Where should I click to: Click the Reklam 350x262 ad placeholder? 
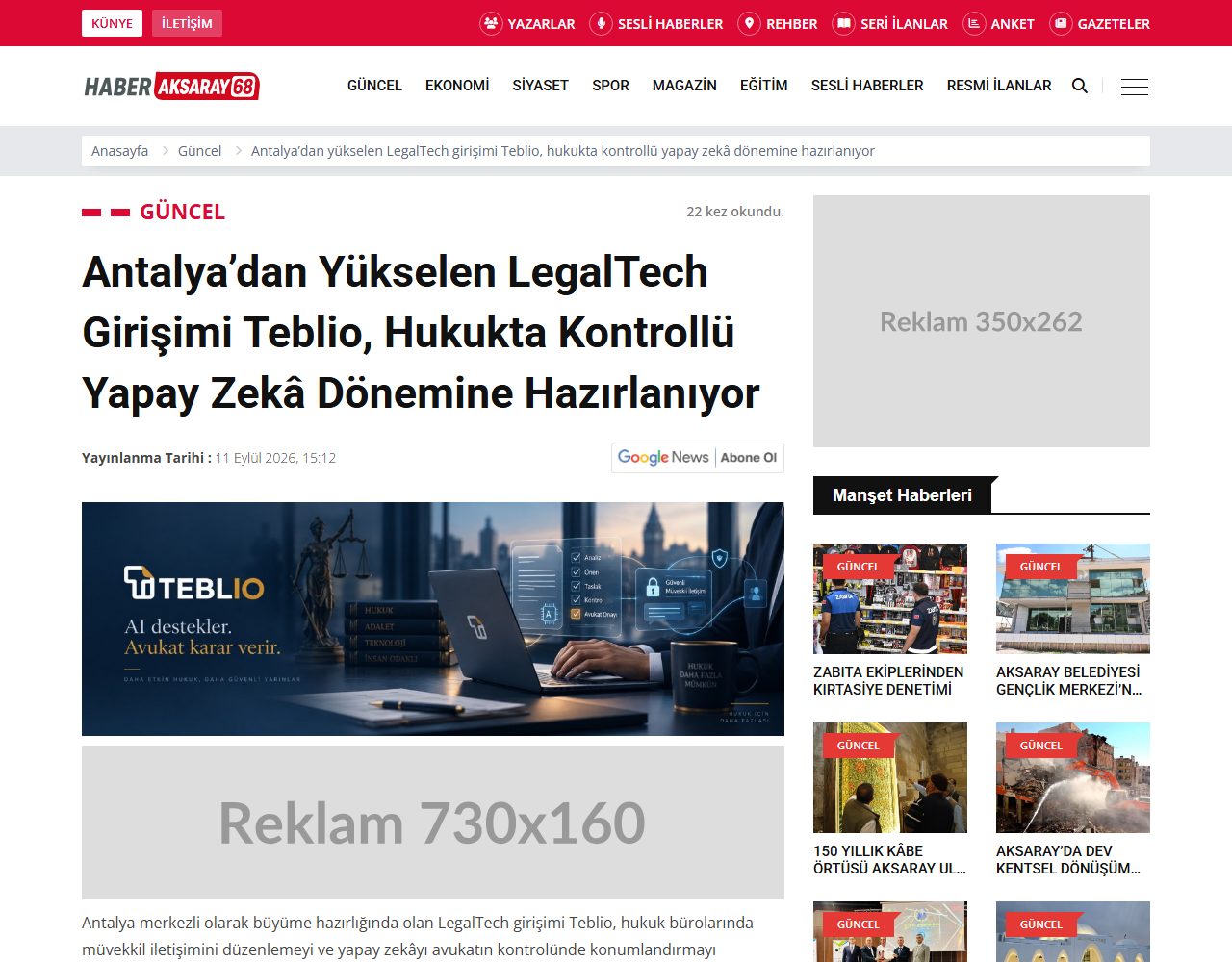(982, 321)
